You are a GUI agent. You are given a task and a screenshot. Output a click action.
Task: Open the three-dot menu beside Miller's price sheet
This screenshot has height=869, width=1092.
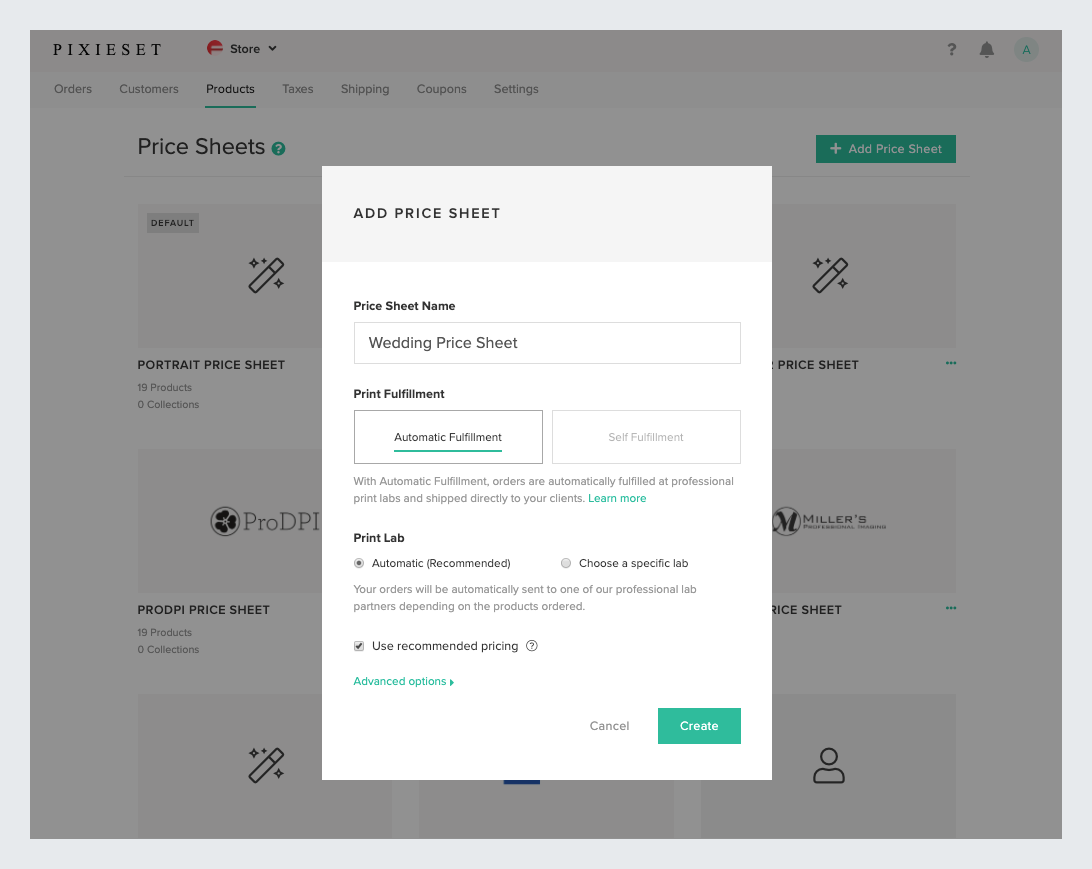point(951,608)
